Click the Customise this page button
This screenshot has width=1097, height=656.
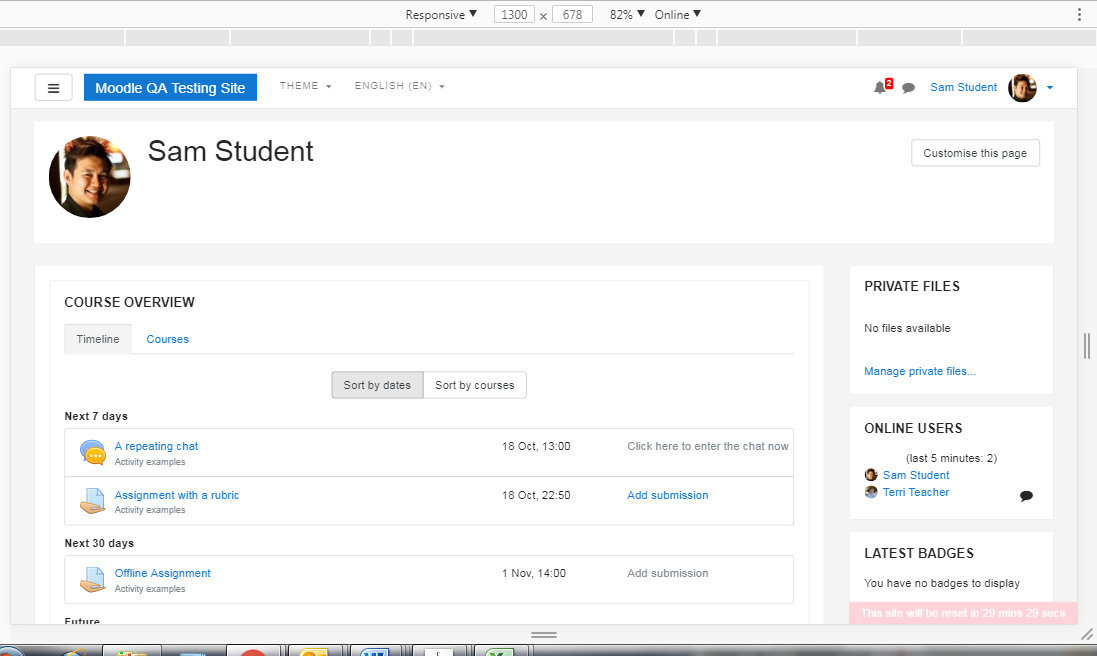(975, 153)
